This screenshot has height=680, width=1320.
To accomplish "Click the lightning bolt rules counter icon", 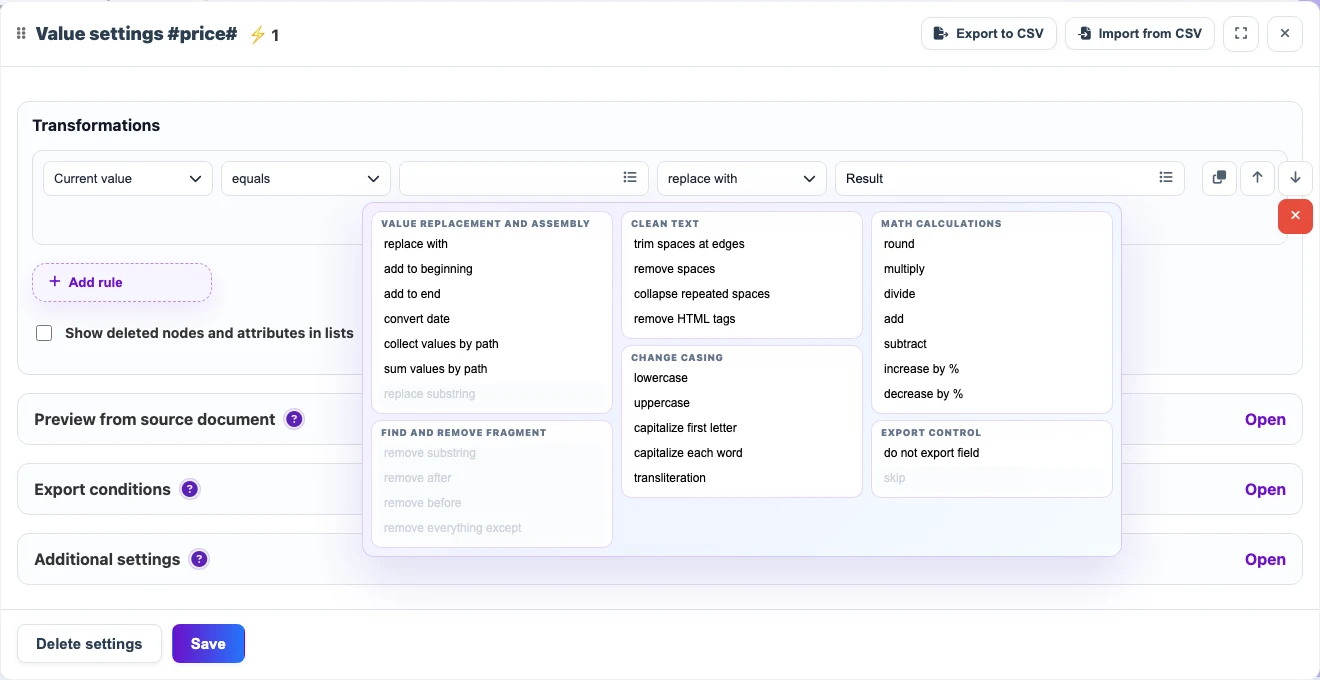I will tap(257, 35).
